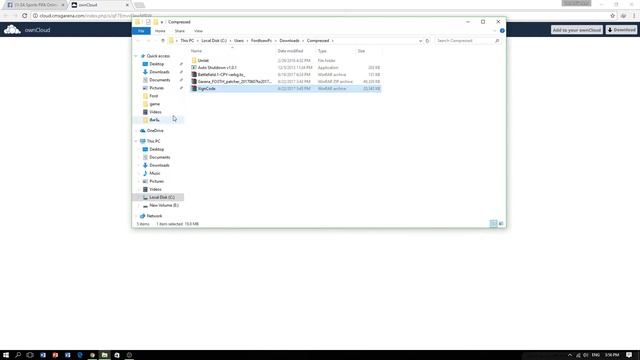Select the Auto Shutdown v1.0.1 application

285,67
